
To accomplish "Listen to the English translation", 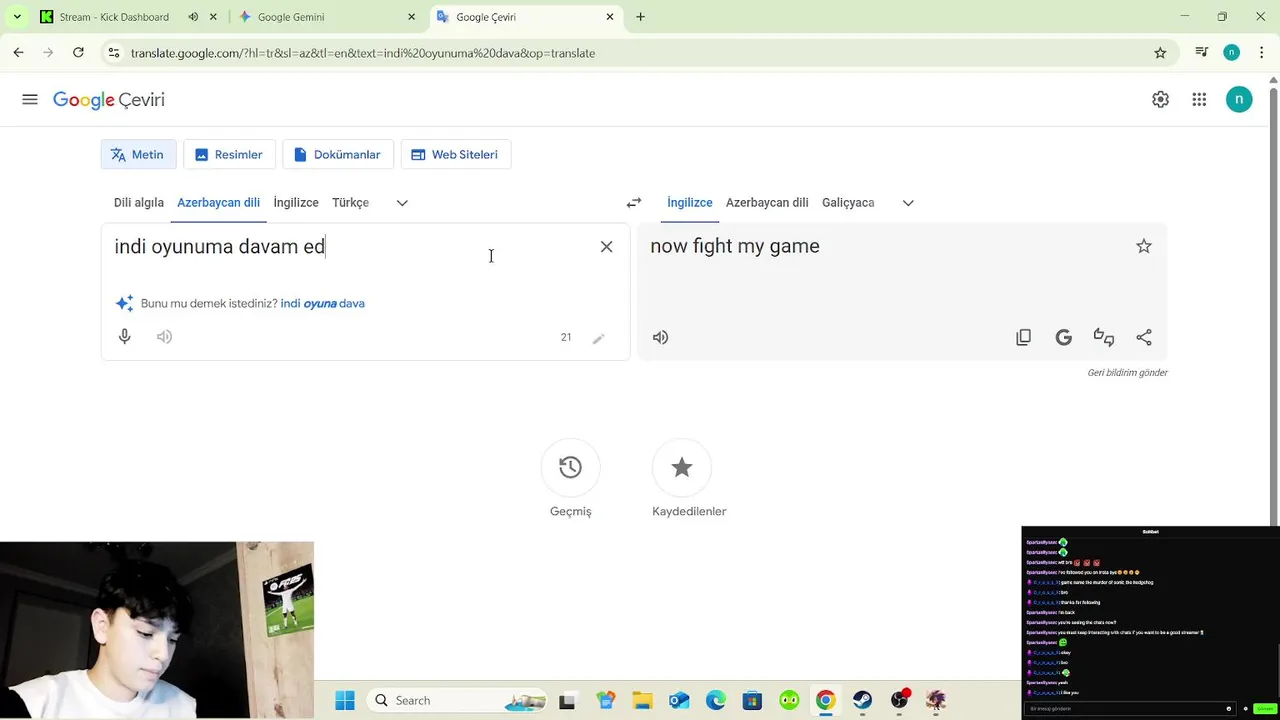I will pyautogui.click(x=660, y=338).
